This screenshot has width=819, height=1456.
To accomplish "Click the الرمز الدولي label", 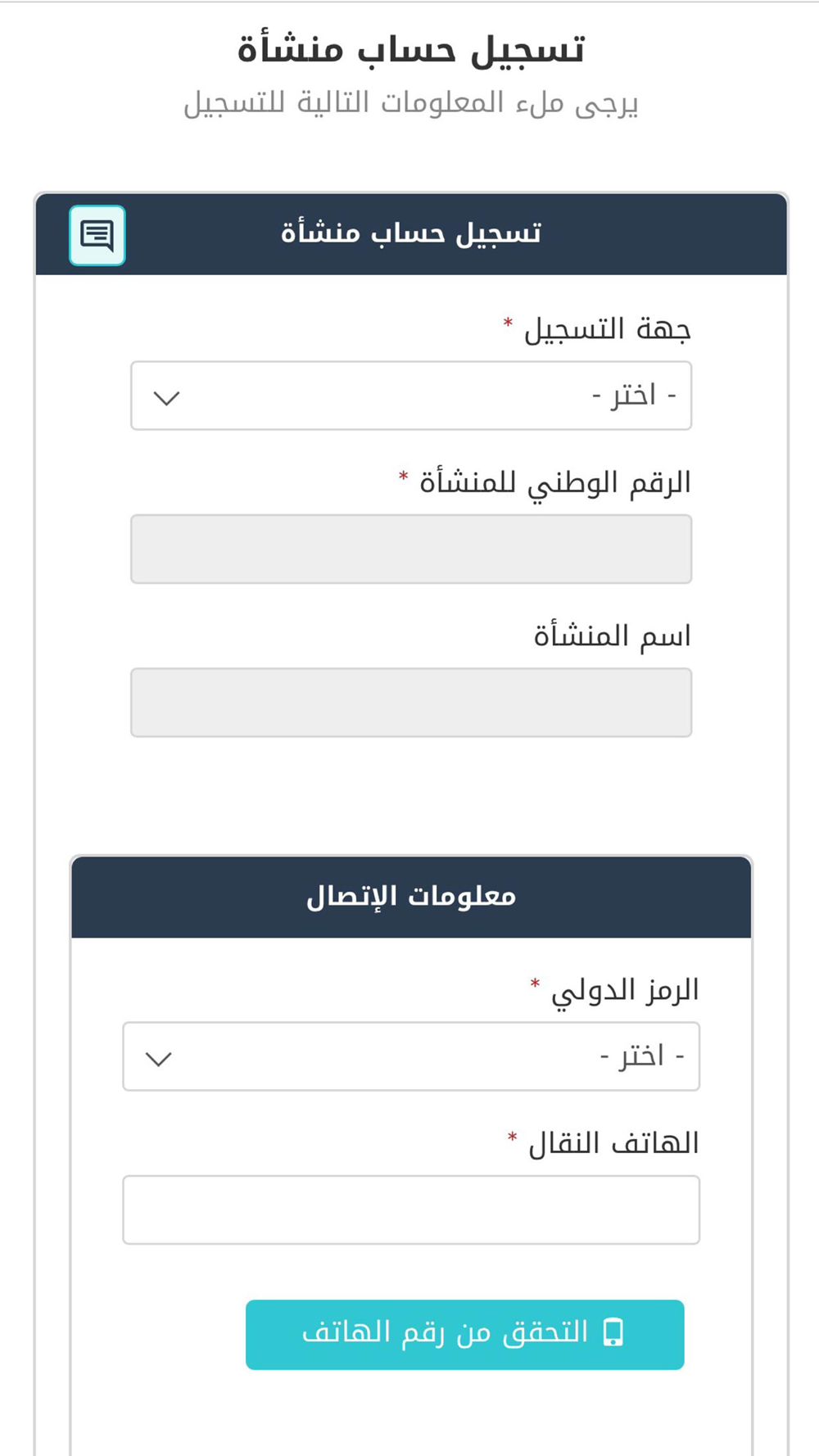I will tap(625, 990).
